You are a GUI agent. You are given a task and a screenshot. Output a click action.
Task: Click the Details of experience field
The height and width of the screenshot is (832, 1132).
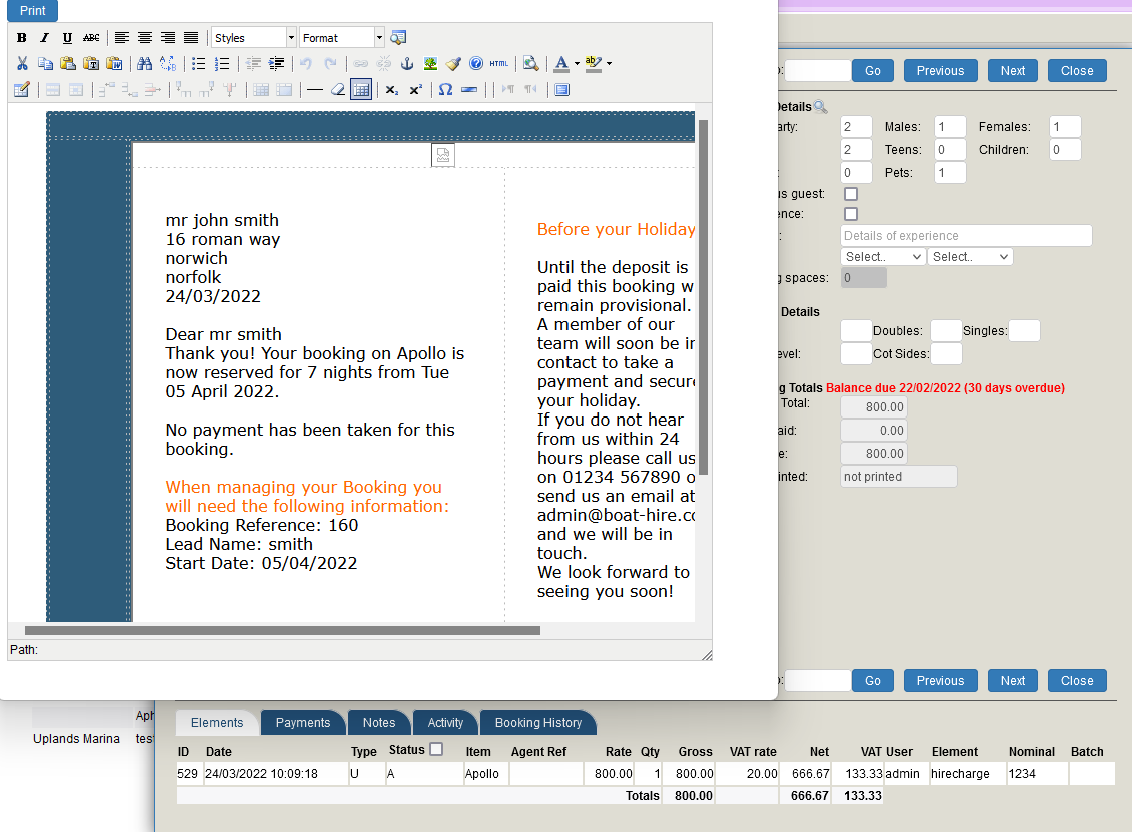tap(966, 236)
